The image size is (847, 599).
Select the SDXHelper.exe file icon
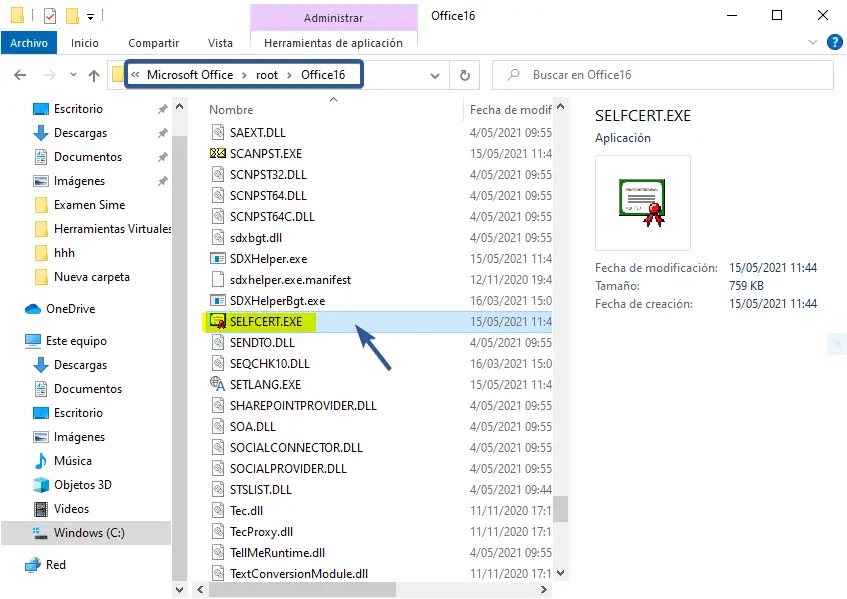(218, 259)
